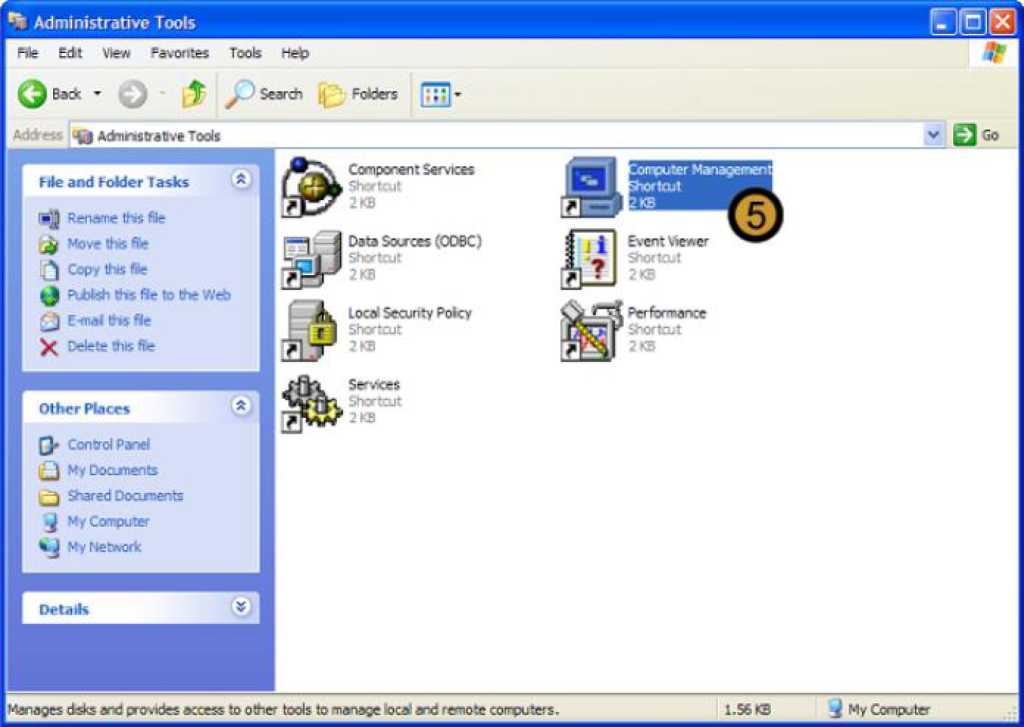Viewport: 1024px width, 727px height.
Task: Select the Computer Management shortcut icon
Action: click(591, 187)
